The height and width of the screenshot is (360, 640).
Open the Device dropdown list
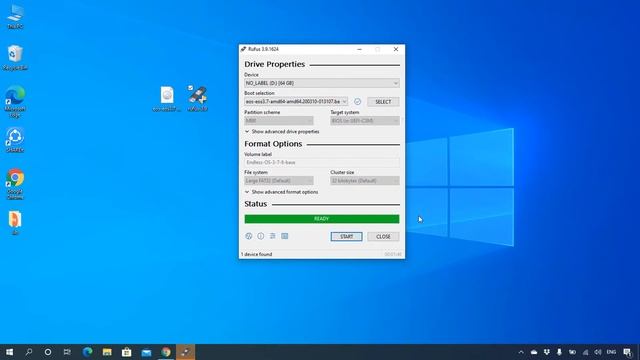tap(322, 83)
